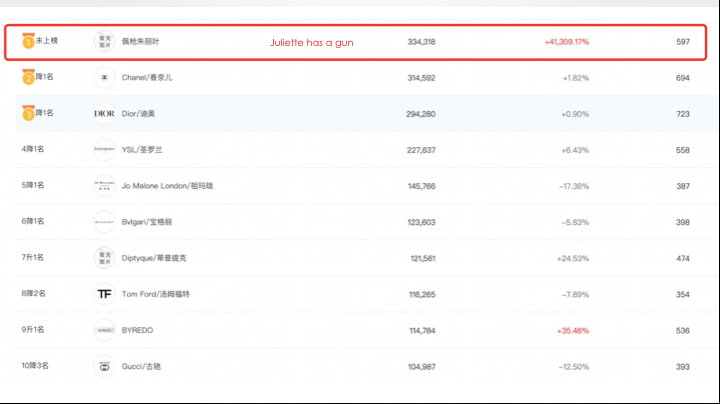Click the count 597 in 佩枪朱丽叶 row
Screen dimensions: 720x404
pyautogui.click(x=683, y=42)
